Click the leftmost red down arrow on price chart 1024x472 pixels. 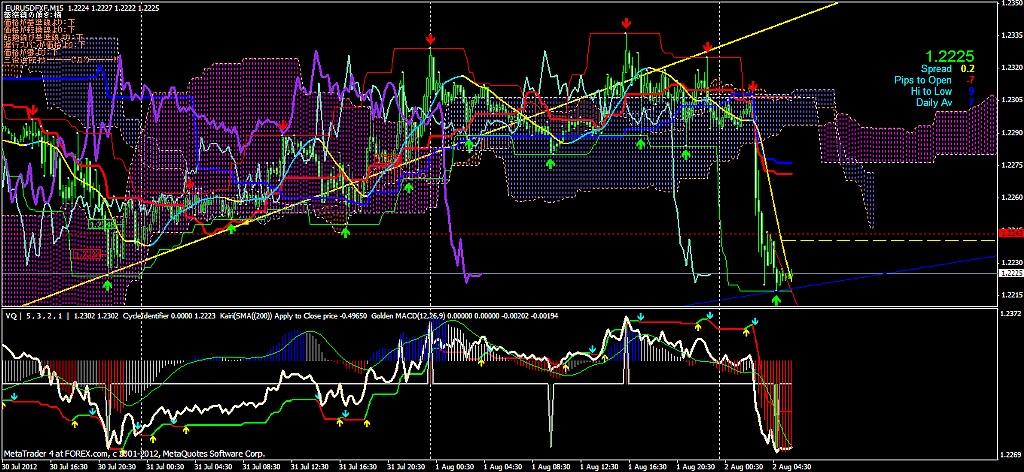tap(34, 111)
